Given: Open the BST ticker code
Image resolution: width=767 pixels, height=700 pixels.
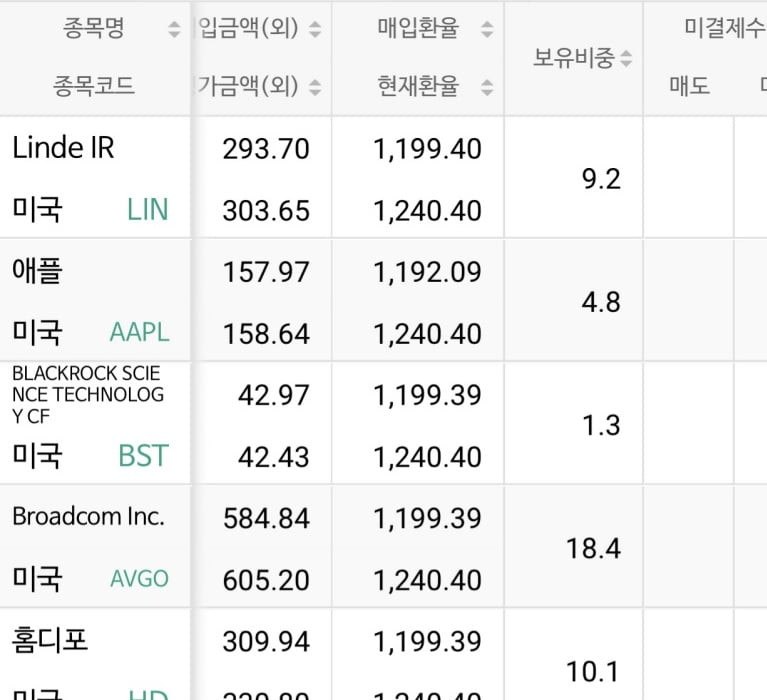Looking at the screenshot, I should pyautogui.click(x=143, y=456).
